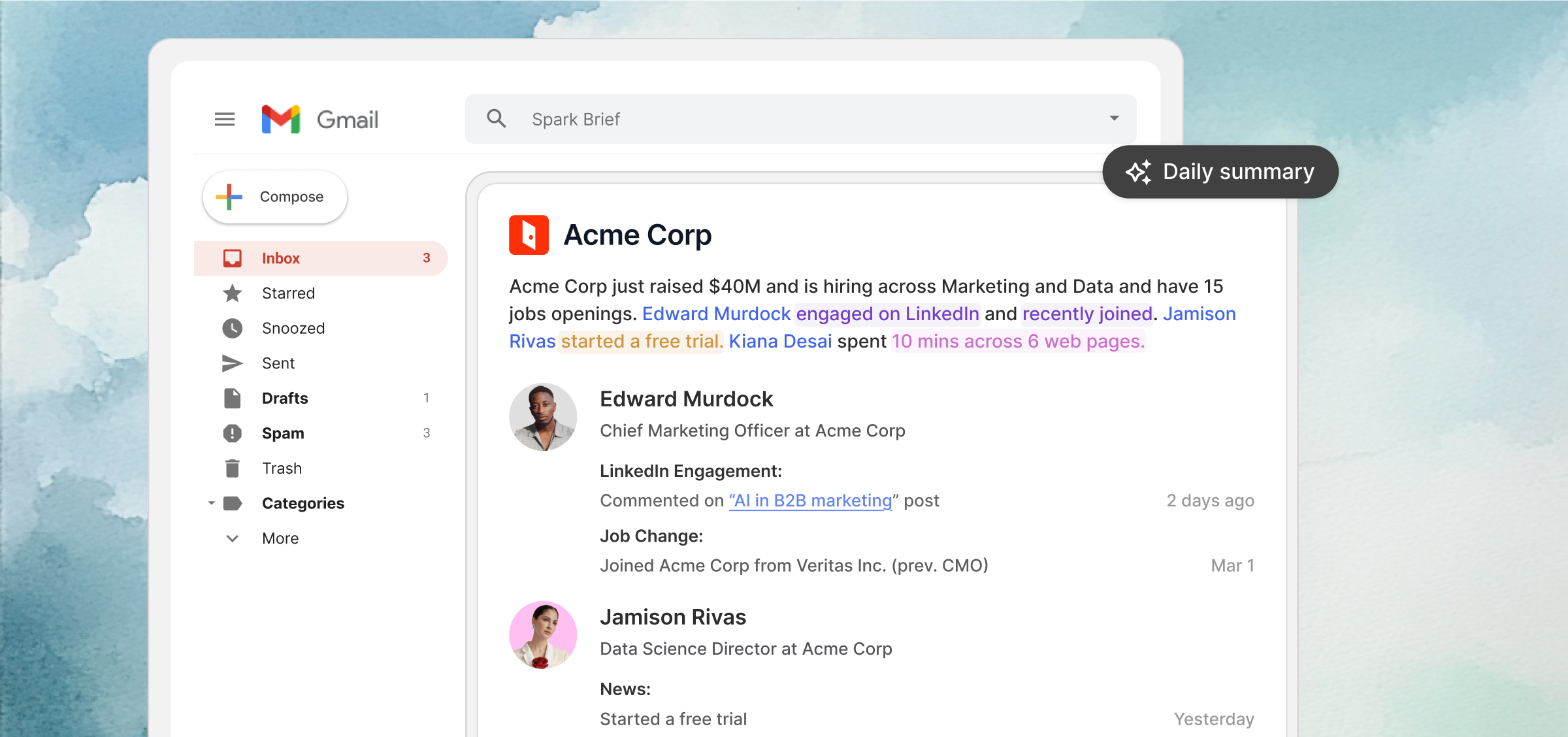Screen dimensions: 1568x737
Task: Click the red Acme Corp logo
Action: pyautogui.click(x=529, y=235)
